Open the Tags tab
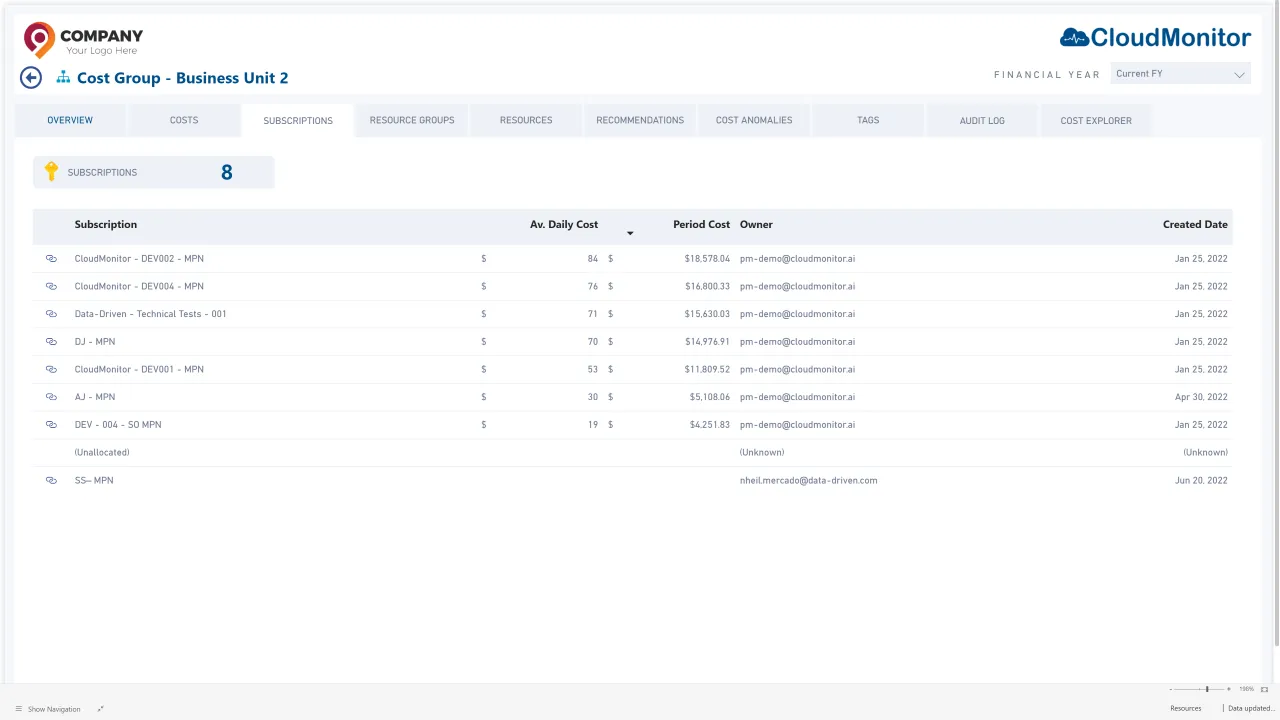1280x720 pixels. 868,120
